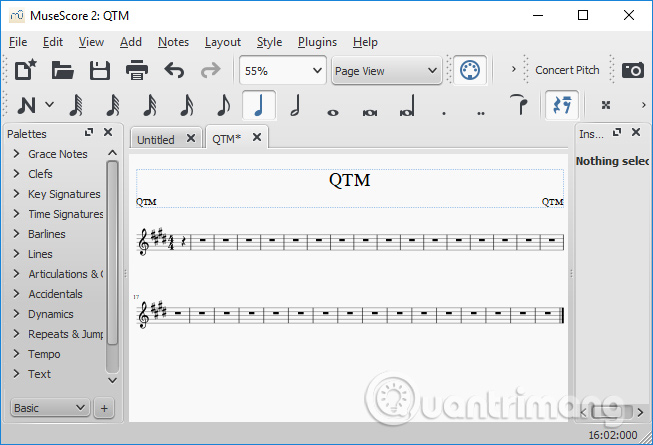This screenshot has width=653, height=445.
Task: Open the View menu
Action: [x=91, y=42]
